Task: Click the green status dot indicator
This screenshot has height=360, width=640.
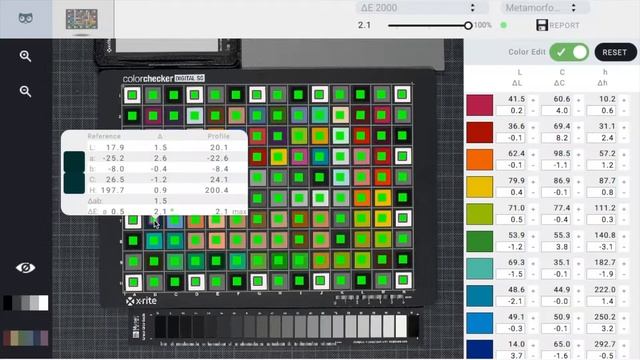Action: [x=504, y=25]
